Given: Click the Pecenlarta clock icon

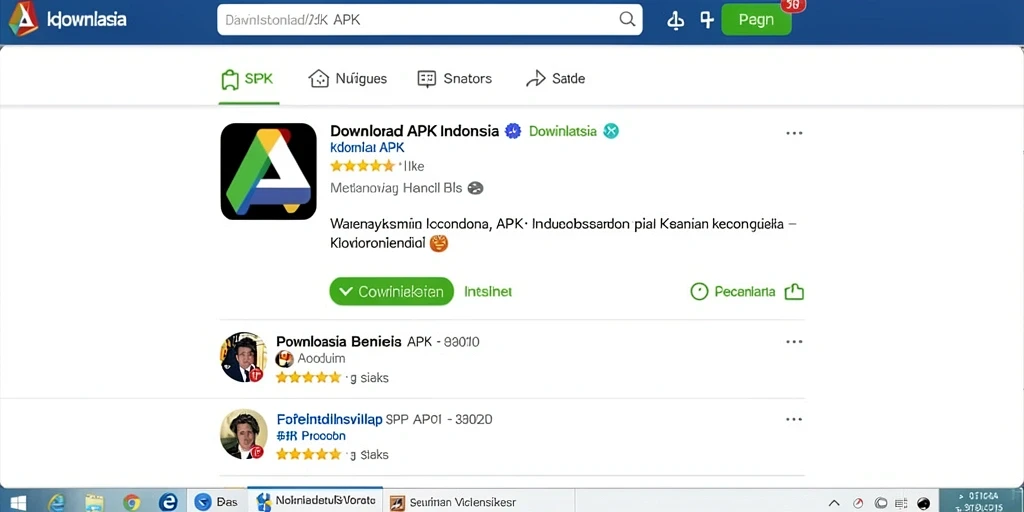Looking at the screenshot, I should (x=699, y=291).
